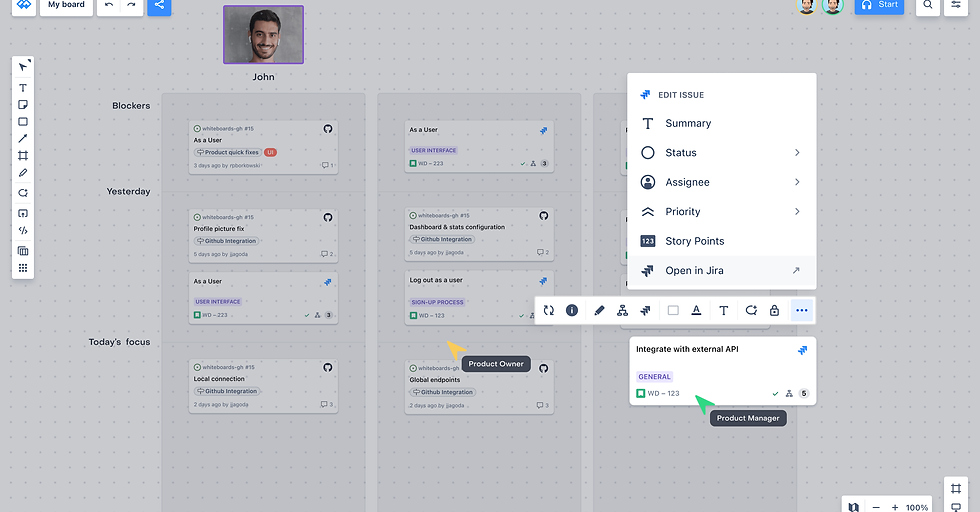This screenshot has width=980, height=512.
Task: Select the cursor pointer tool
Action: (23, 67)
